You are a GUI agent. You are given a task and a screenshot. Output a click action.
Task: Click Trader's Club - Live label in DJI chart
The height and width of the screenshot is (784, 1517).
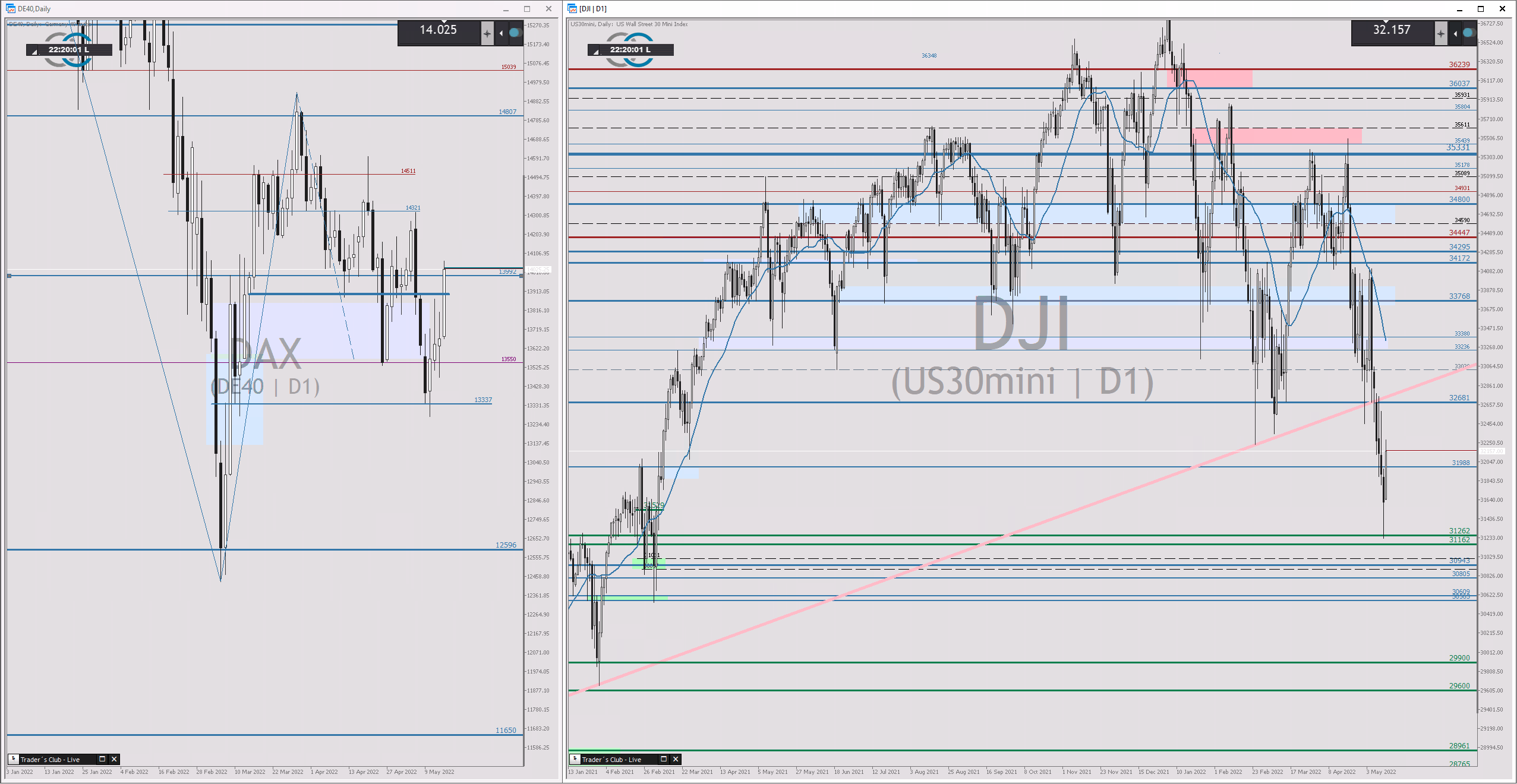[611, 760]
